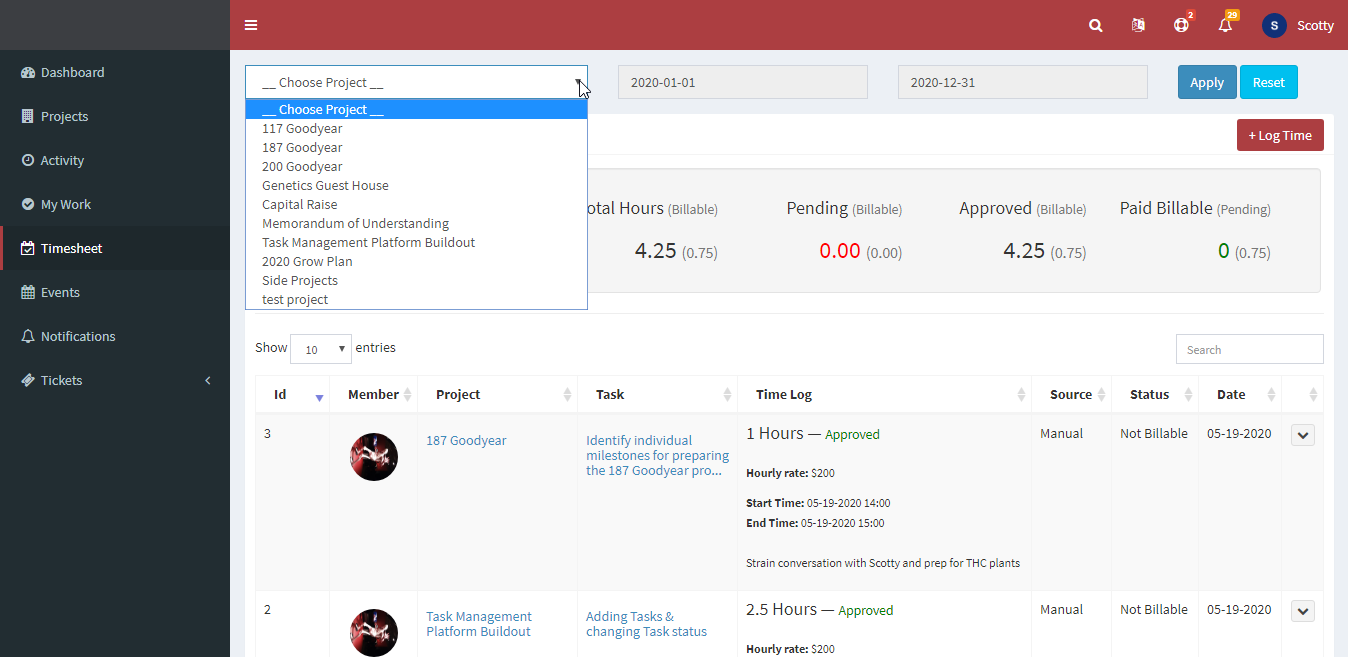This screenshot has height=657, width=1348.
Task: Expand row 3 actions dropdown arrow
Action: (1303, 435)
